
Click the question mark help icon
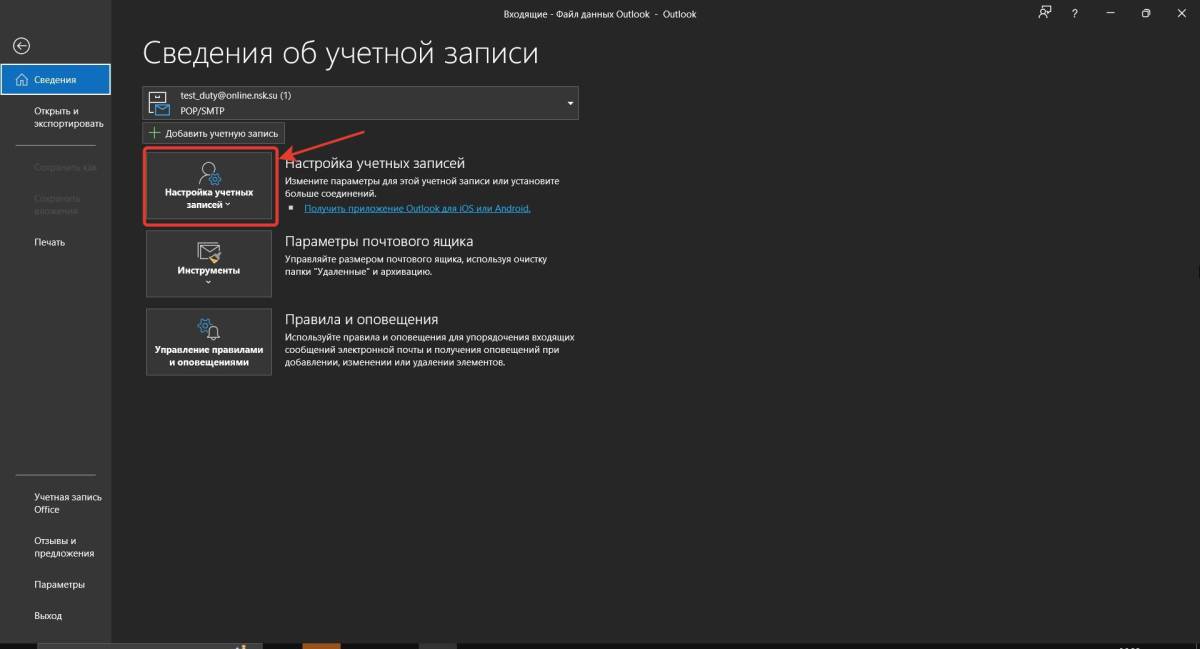point(1075,13)
